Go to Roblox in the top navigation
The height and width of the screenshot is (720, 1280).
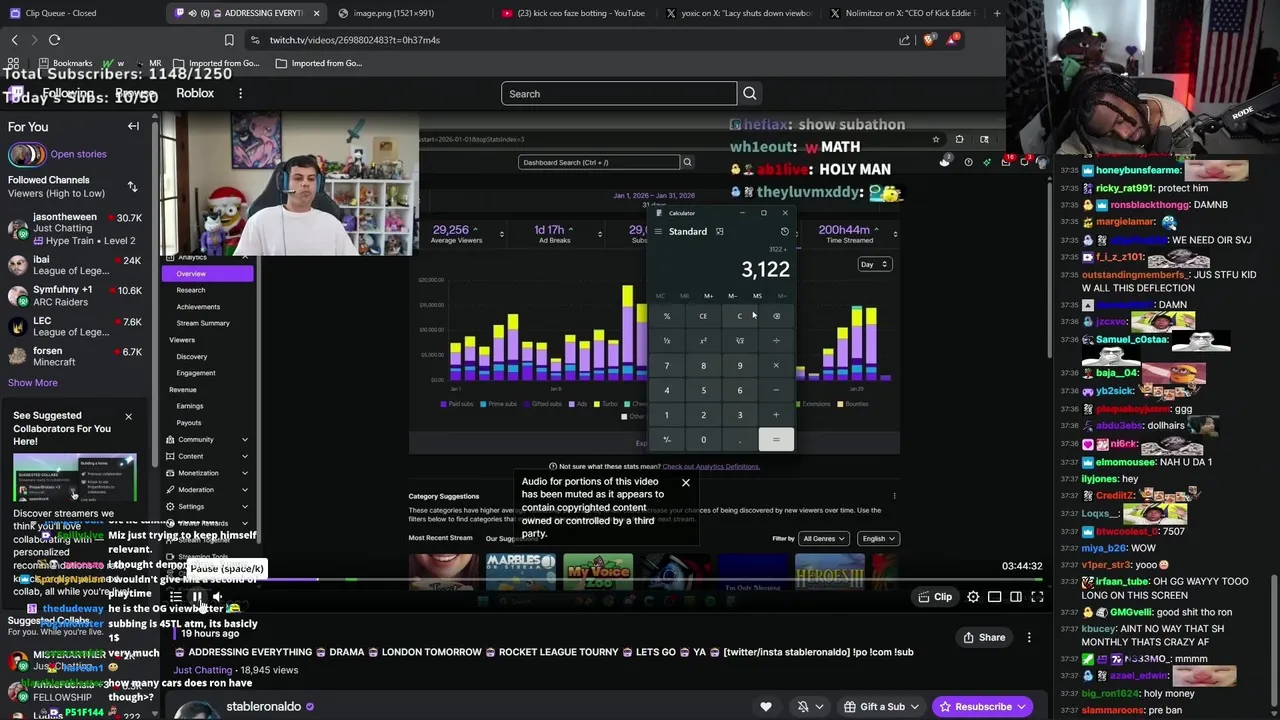(195, 93)
